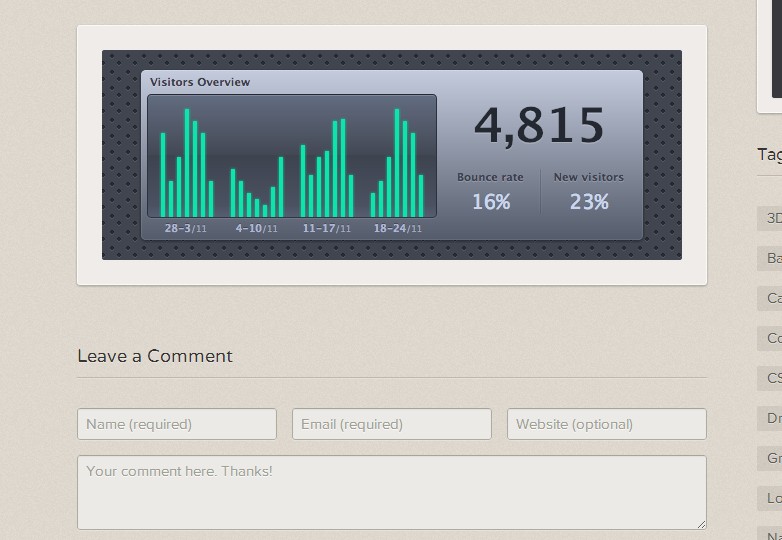Open the tag starting with 'Lo'
The height and width of the screenshot is (540, 782).
pyautogui.click(x=772, y=498)
